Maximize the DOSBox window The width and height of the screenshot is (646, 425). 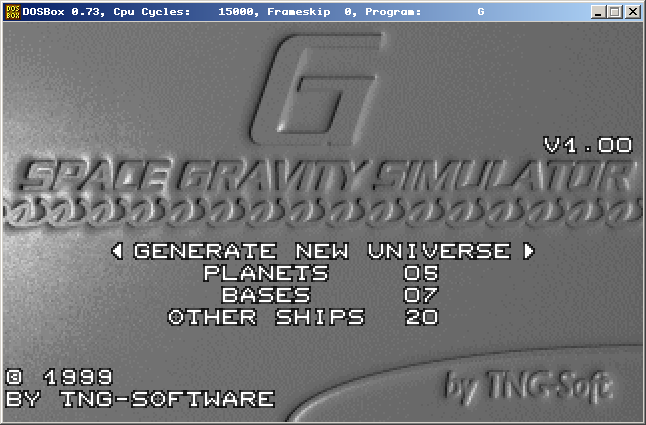coord(615,12)
